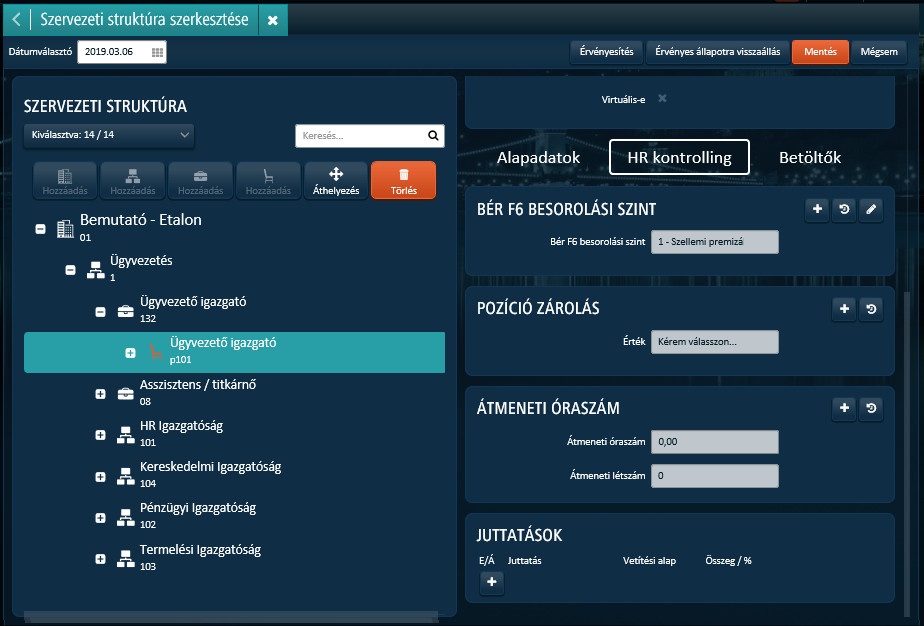The image size is (924, 626).
Task: Select the HR Igazgatóság label
Action: (x=182, y=426)
